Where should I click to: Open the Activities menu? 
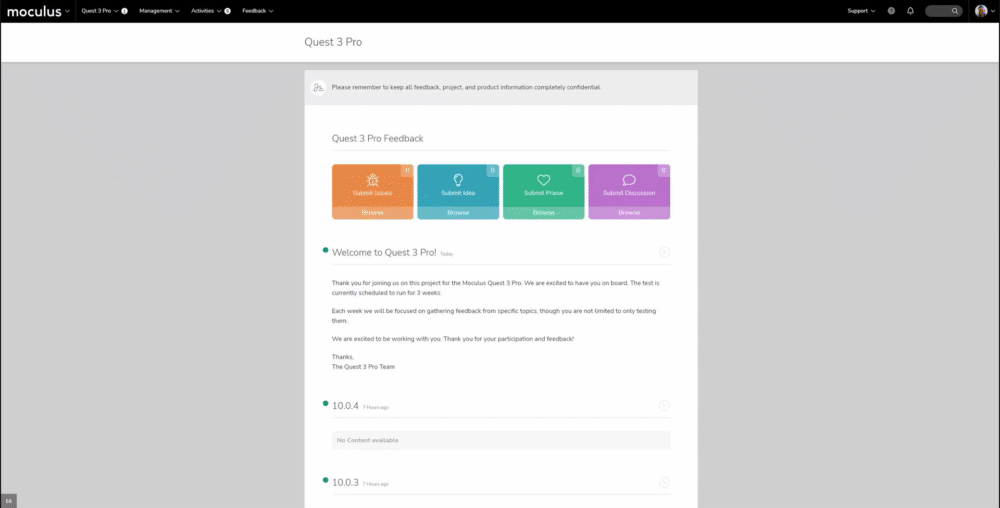click(x=206, y=11)
